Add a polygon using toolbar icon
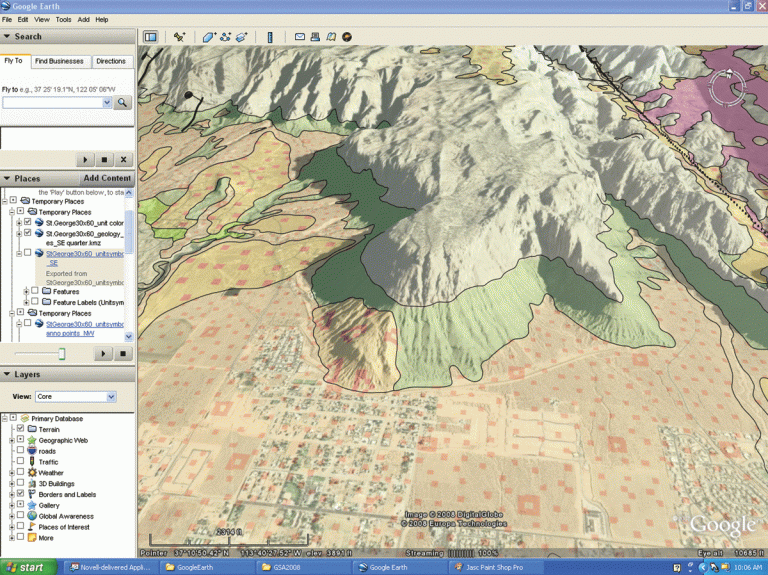 (209, 37)
